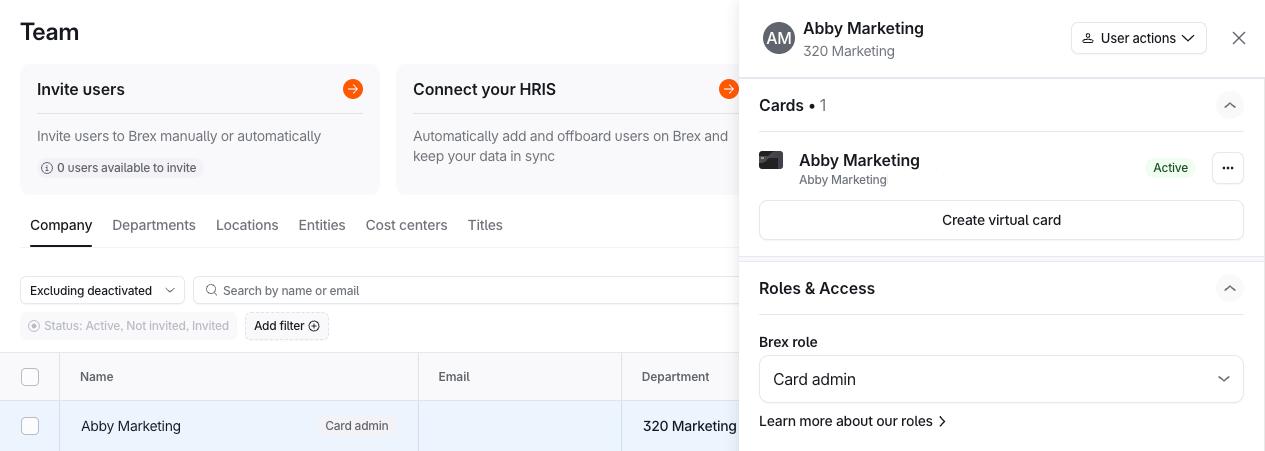Open the Excluding deactivated dropdown
This screenshot has height=451, width=1265.
click(102, 290)
